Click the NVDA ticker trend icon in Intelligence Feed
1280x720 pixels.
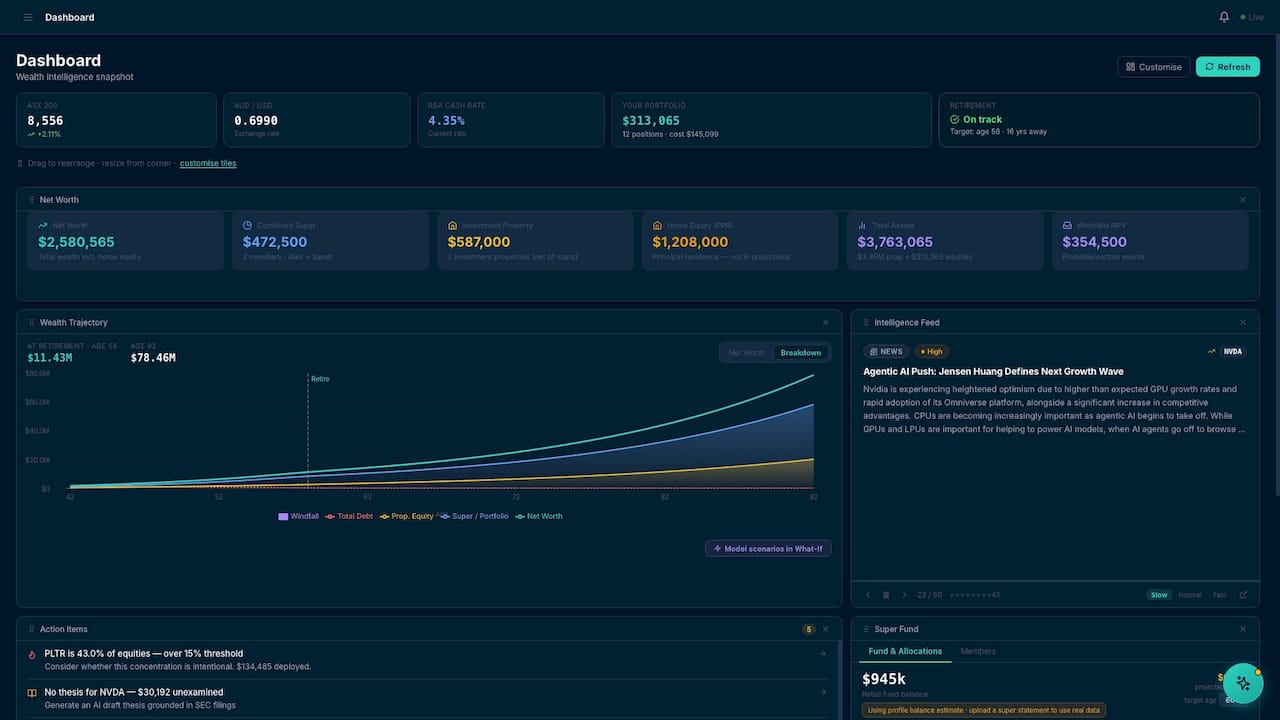1210,351
